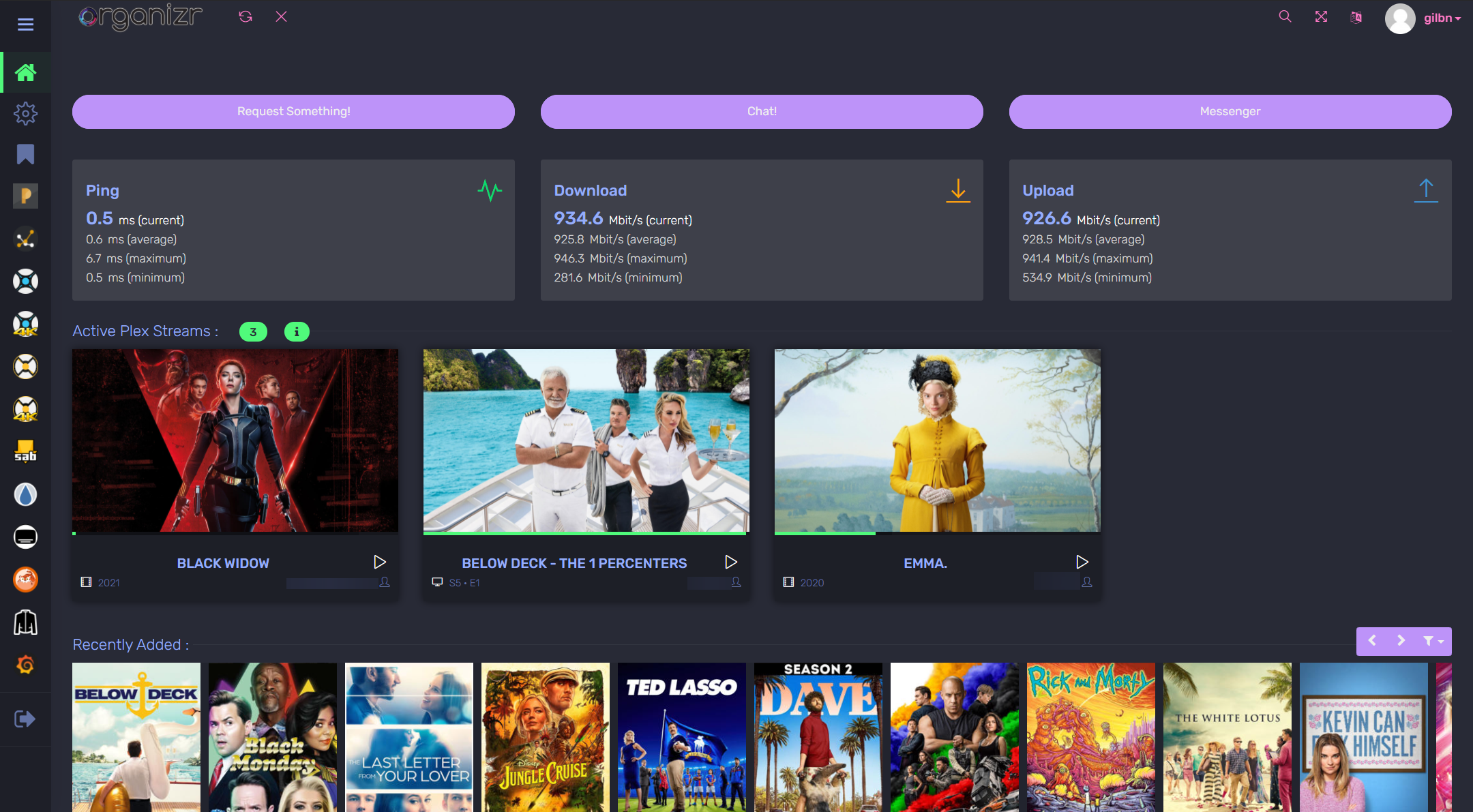Open the Settings gear tab
Viewport: 1473px width, 812px height.
pyautogui.click(x=25, y=113)
